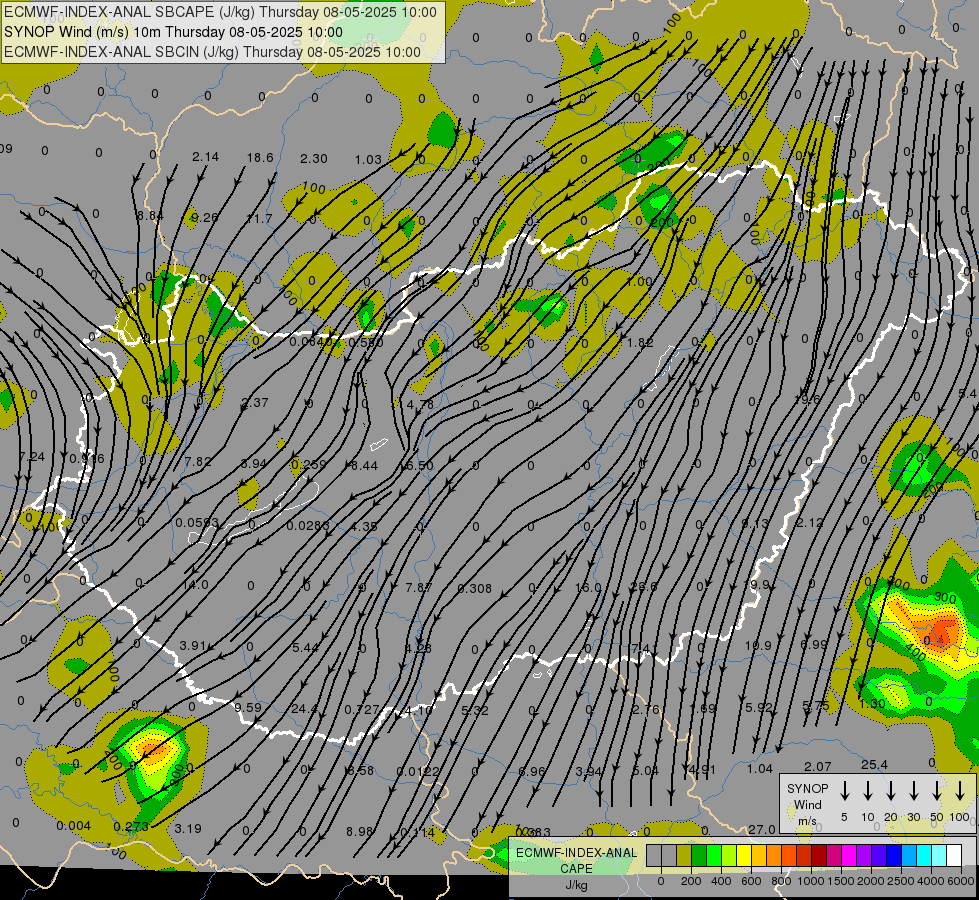Click the ECMWF-INDEX-ANAL legend title
Image resolution: width=979 pixels, height=900 pixels.
click(x=576, y=853)
